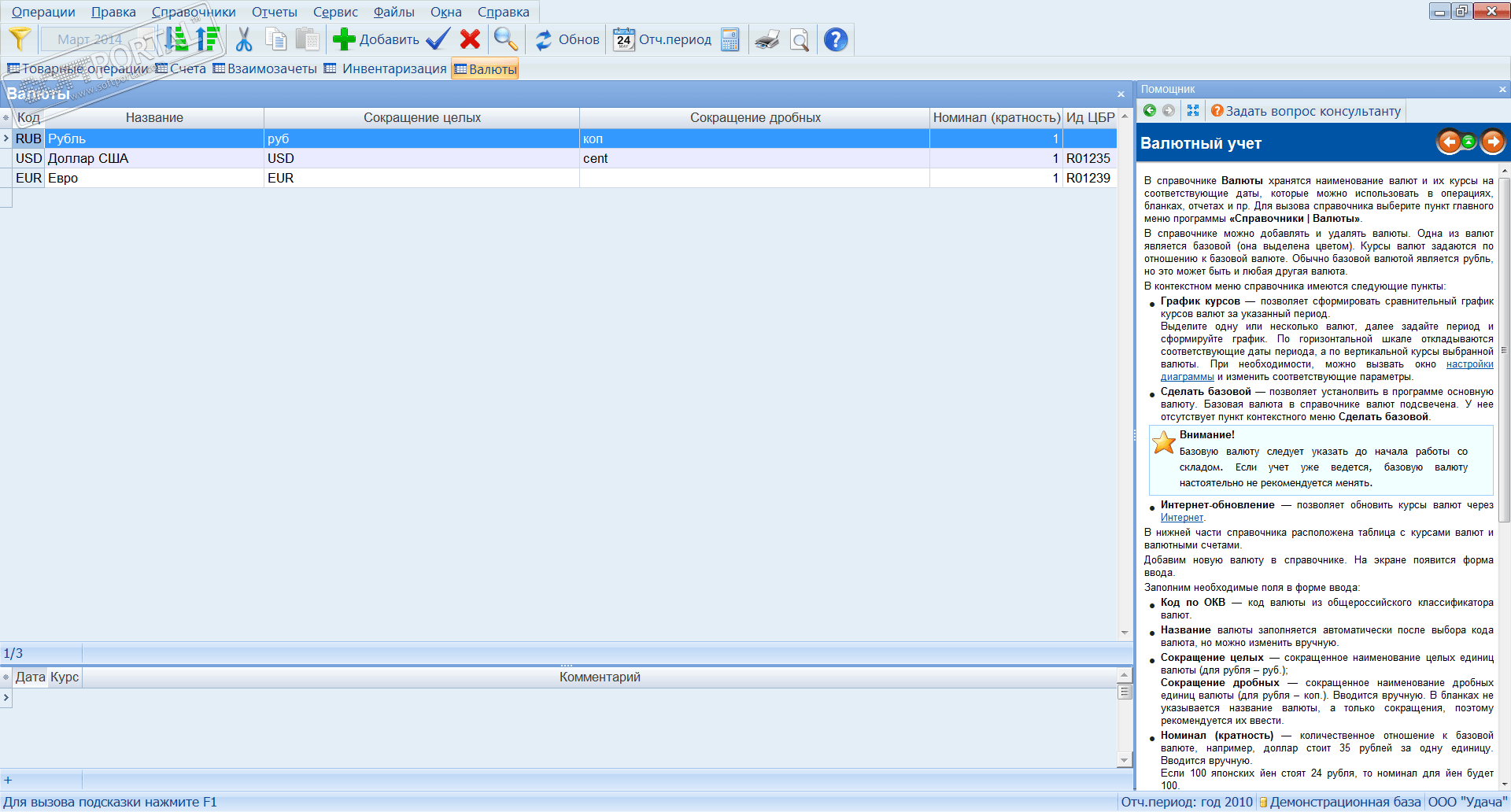Click the Демонстрационная база status entry
The height and width of the screenshot is (812, 1511).
1339,802
